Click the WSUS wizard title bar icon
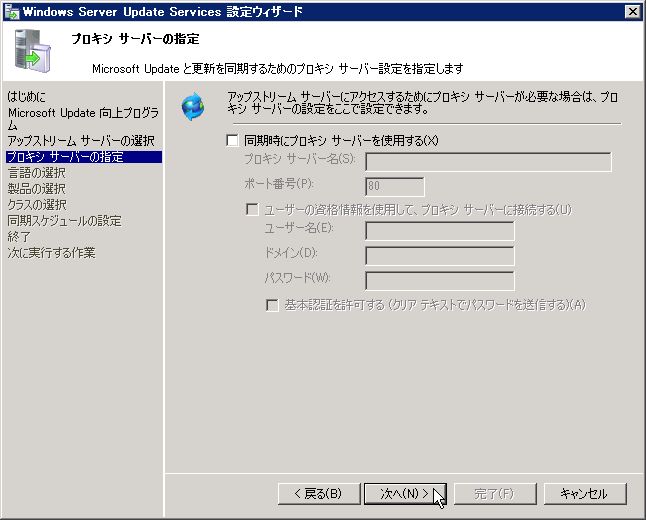 point(11,12)
